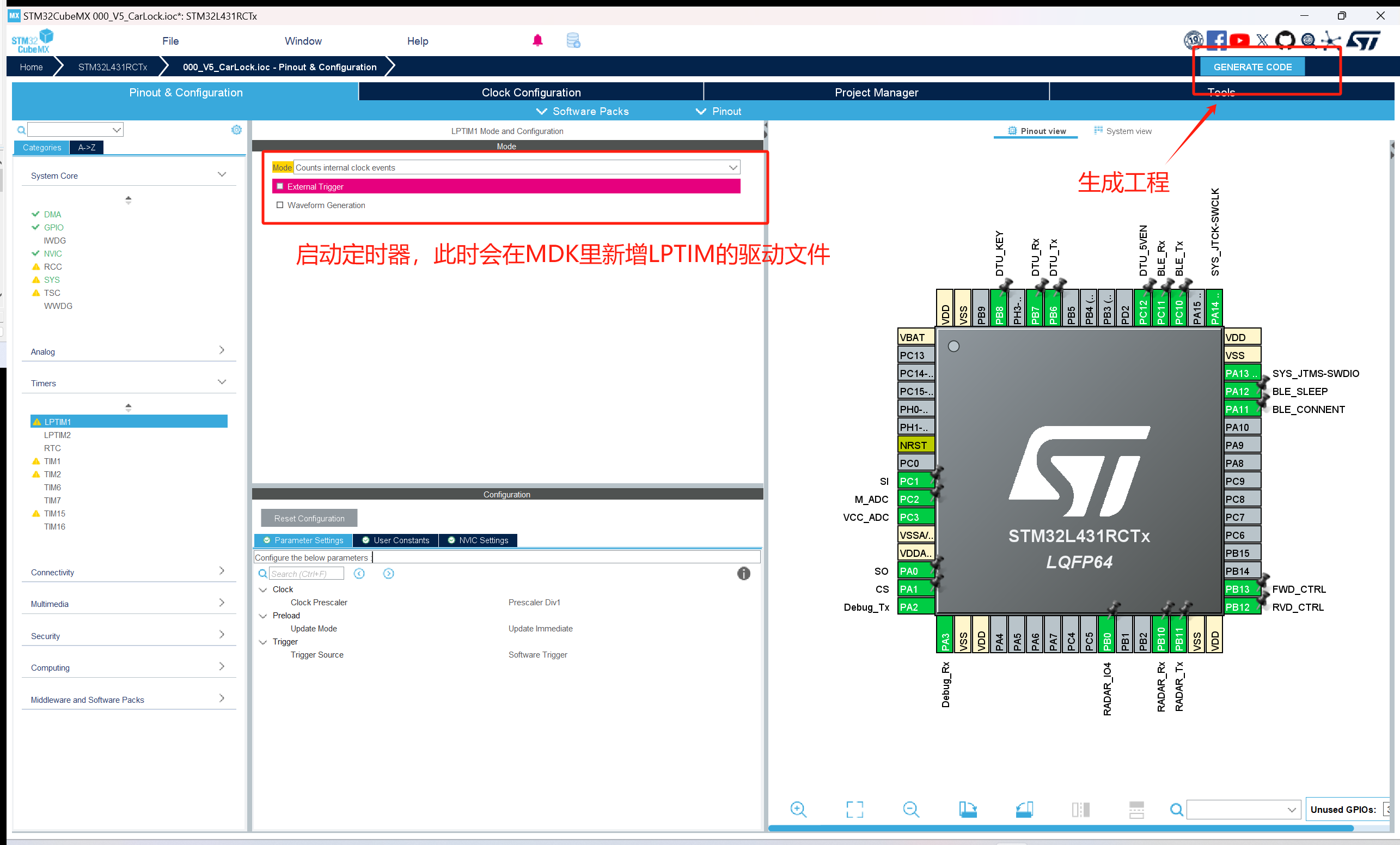Screen dimensions: 1400x845
Task: Open the Software Packs dropdown menu
Action: tap(583, 111)
